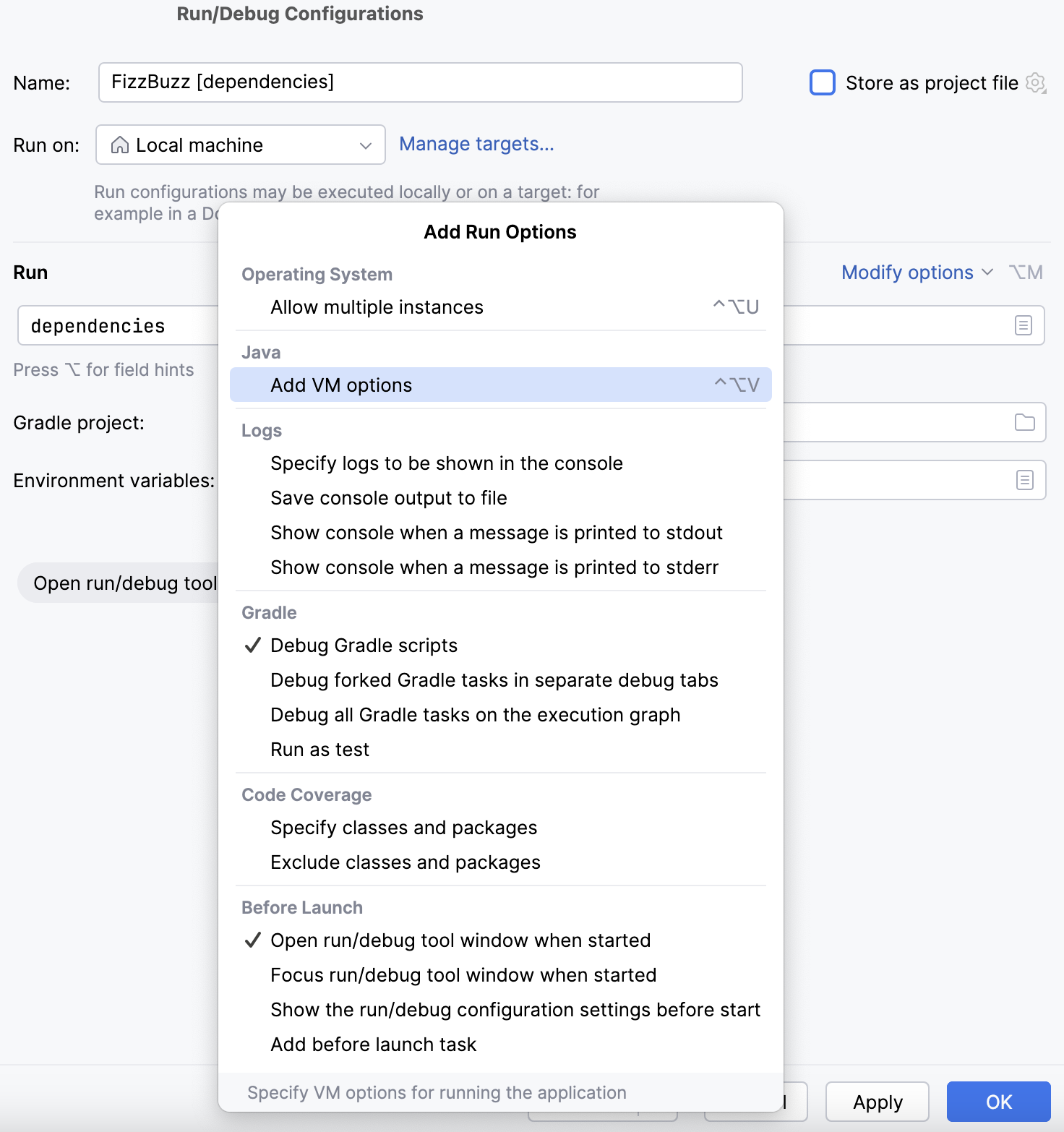Select Add VM options

tap(340, 385)
